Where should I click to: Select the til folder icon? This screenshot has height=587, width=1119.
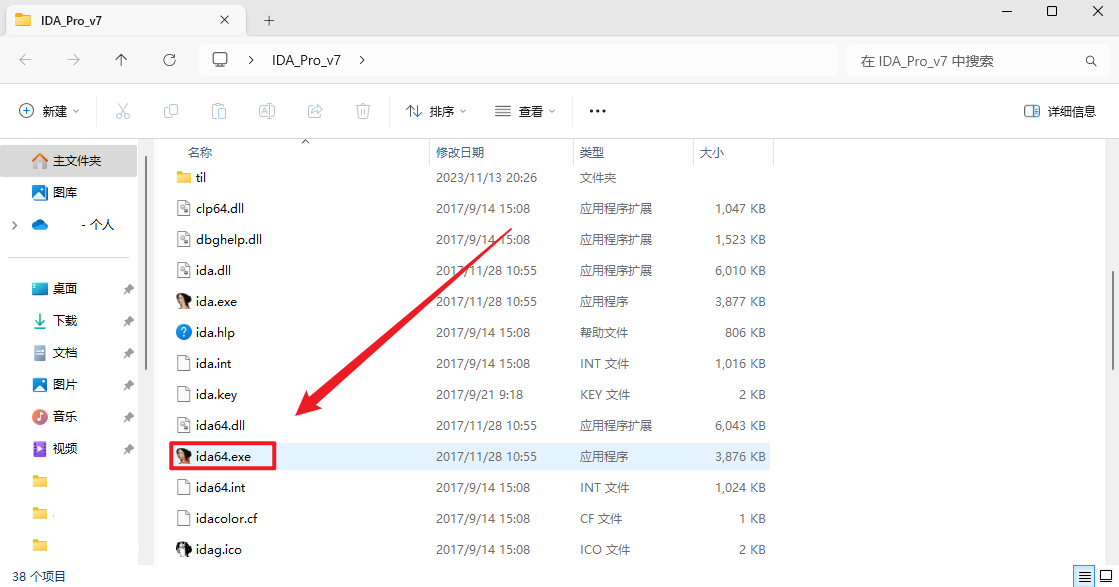click(183, 178)
